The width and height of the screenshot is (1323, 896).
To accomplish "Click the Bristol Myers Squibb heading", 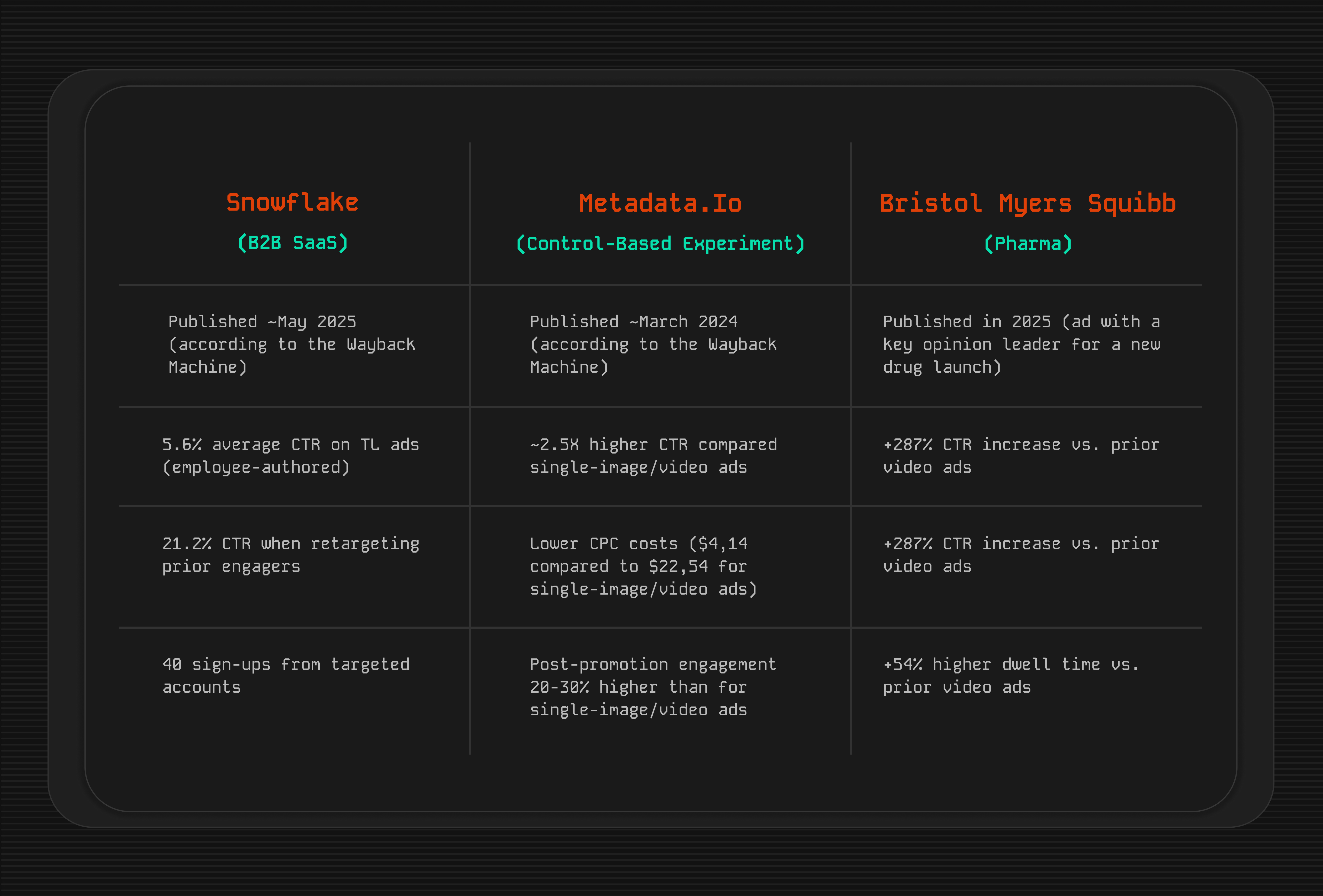I will point(1028,204).
